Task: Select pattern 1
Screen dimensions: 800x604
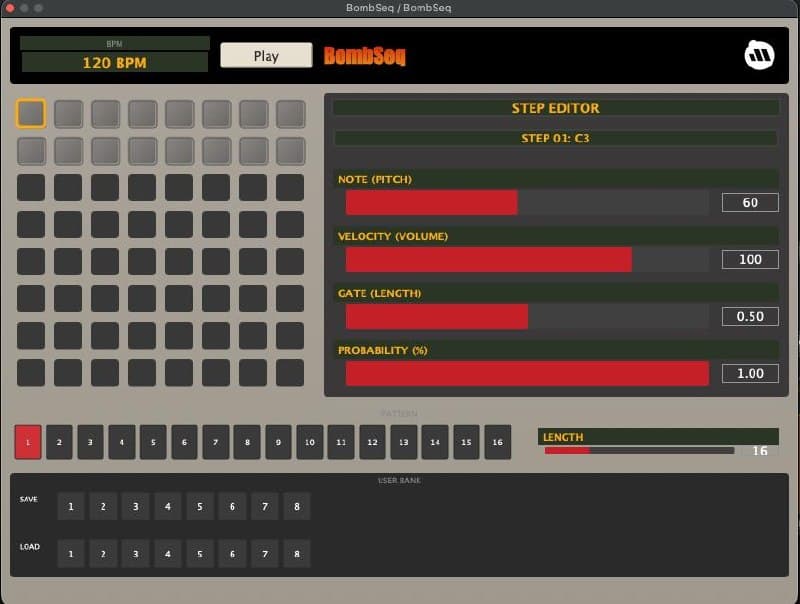Action: click(x=27, y=441)
